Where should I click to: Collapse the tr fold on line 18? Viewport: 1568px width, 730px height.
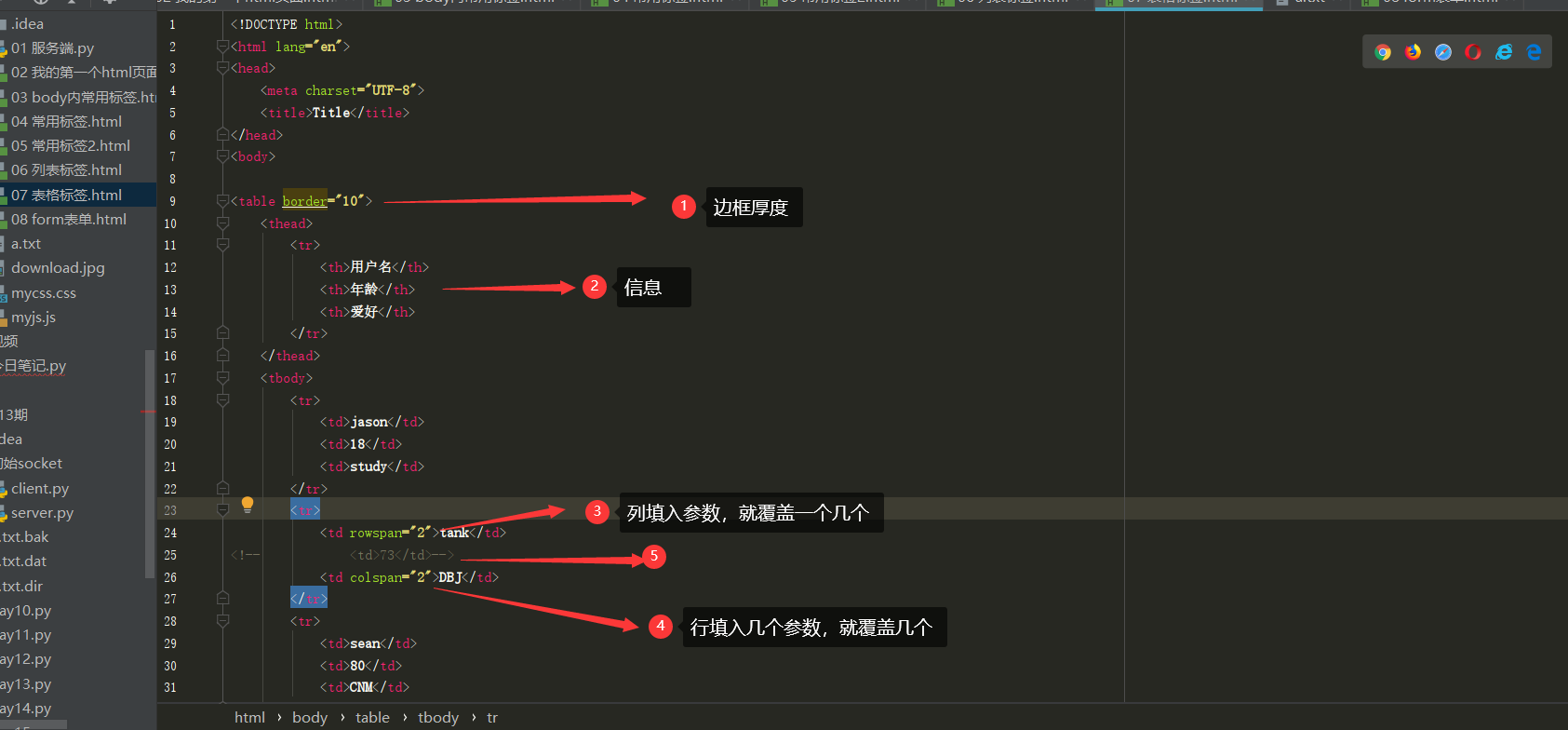(x=222, y=400)
